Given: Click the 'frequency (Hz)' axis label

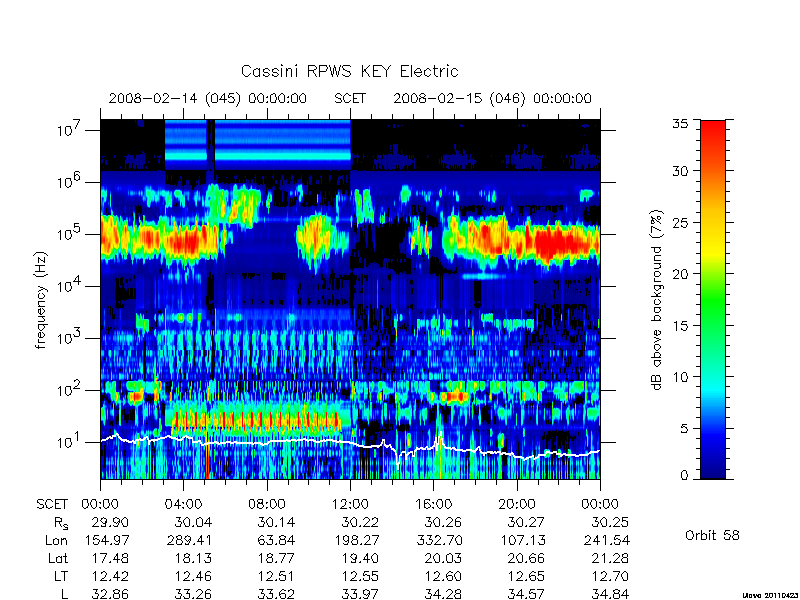Looking at the screenshot, I should pos(41,300).
